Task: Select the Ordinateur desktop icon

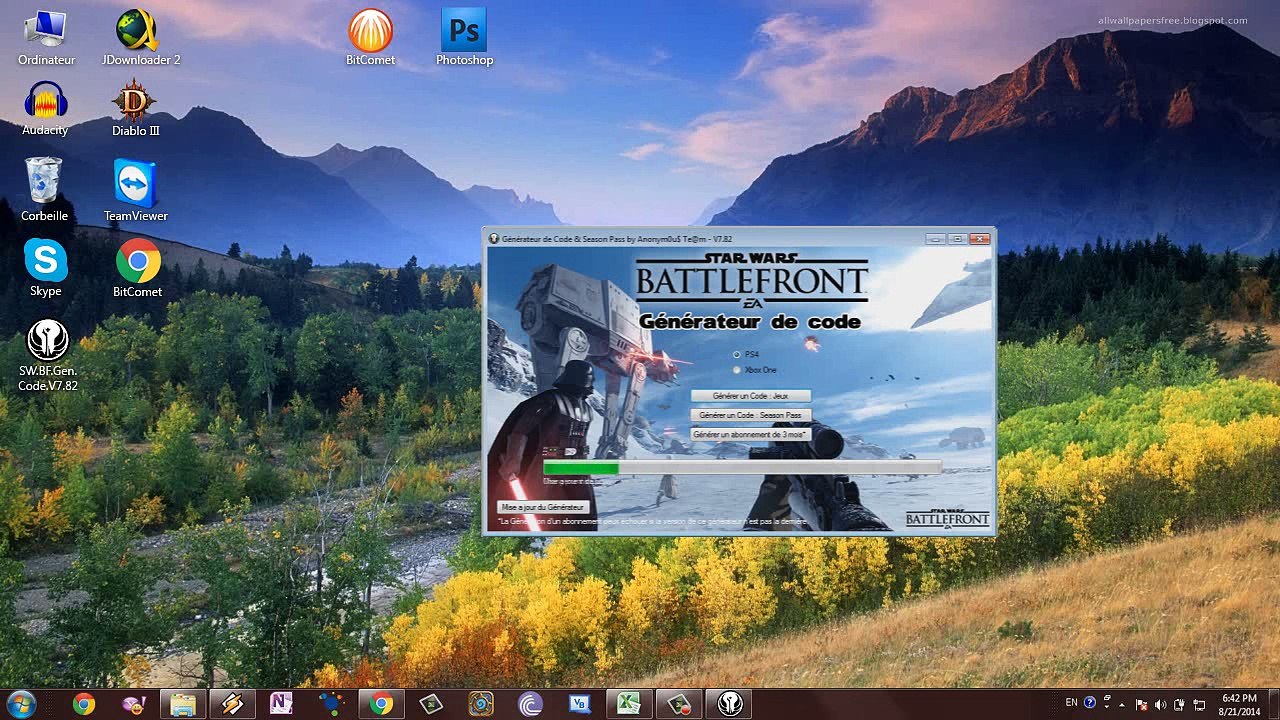Action: click(46, 39)
